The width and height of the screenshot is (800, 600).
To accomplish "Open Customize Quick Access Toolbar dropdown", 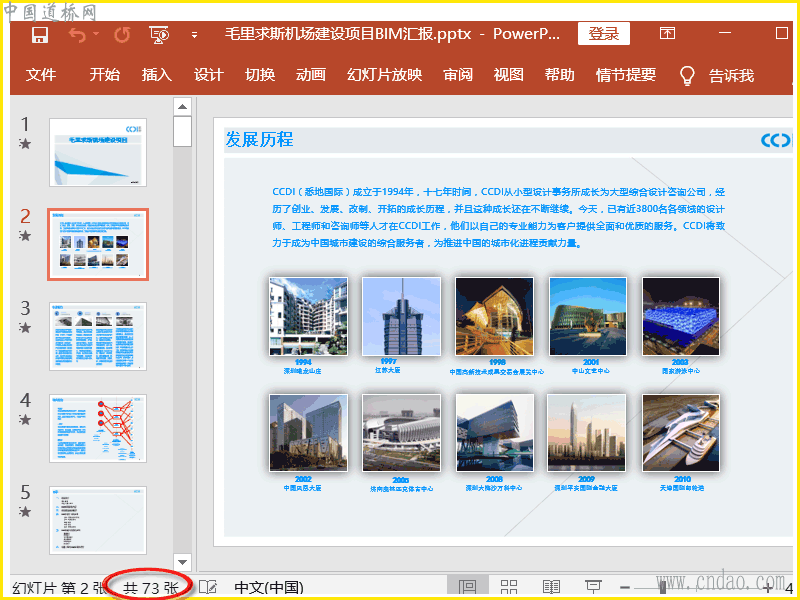I will [x=194, y=35].
